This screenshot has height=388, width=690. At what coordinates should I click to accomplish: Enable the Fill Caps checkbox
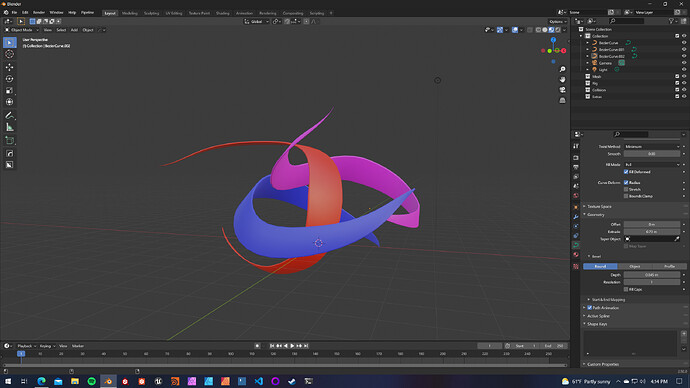tap(626, 289)
